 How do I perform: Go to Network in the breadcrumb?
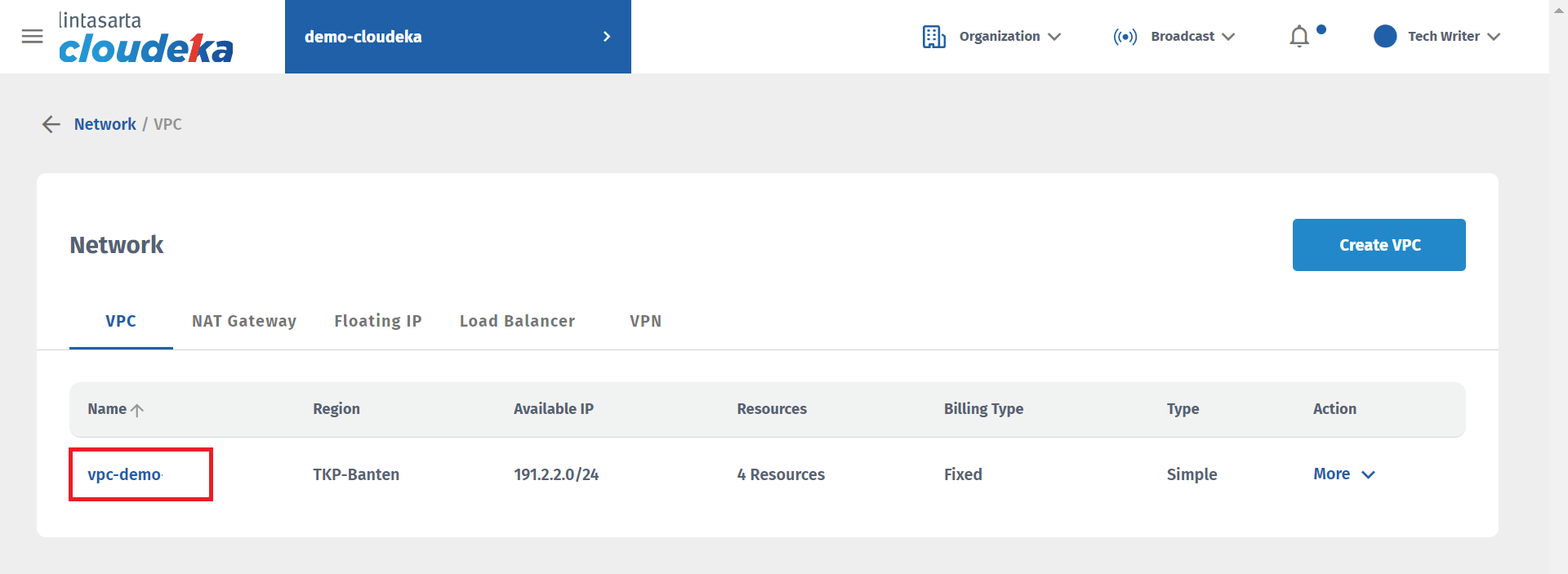point(105,124)
